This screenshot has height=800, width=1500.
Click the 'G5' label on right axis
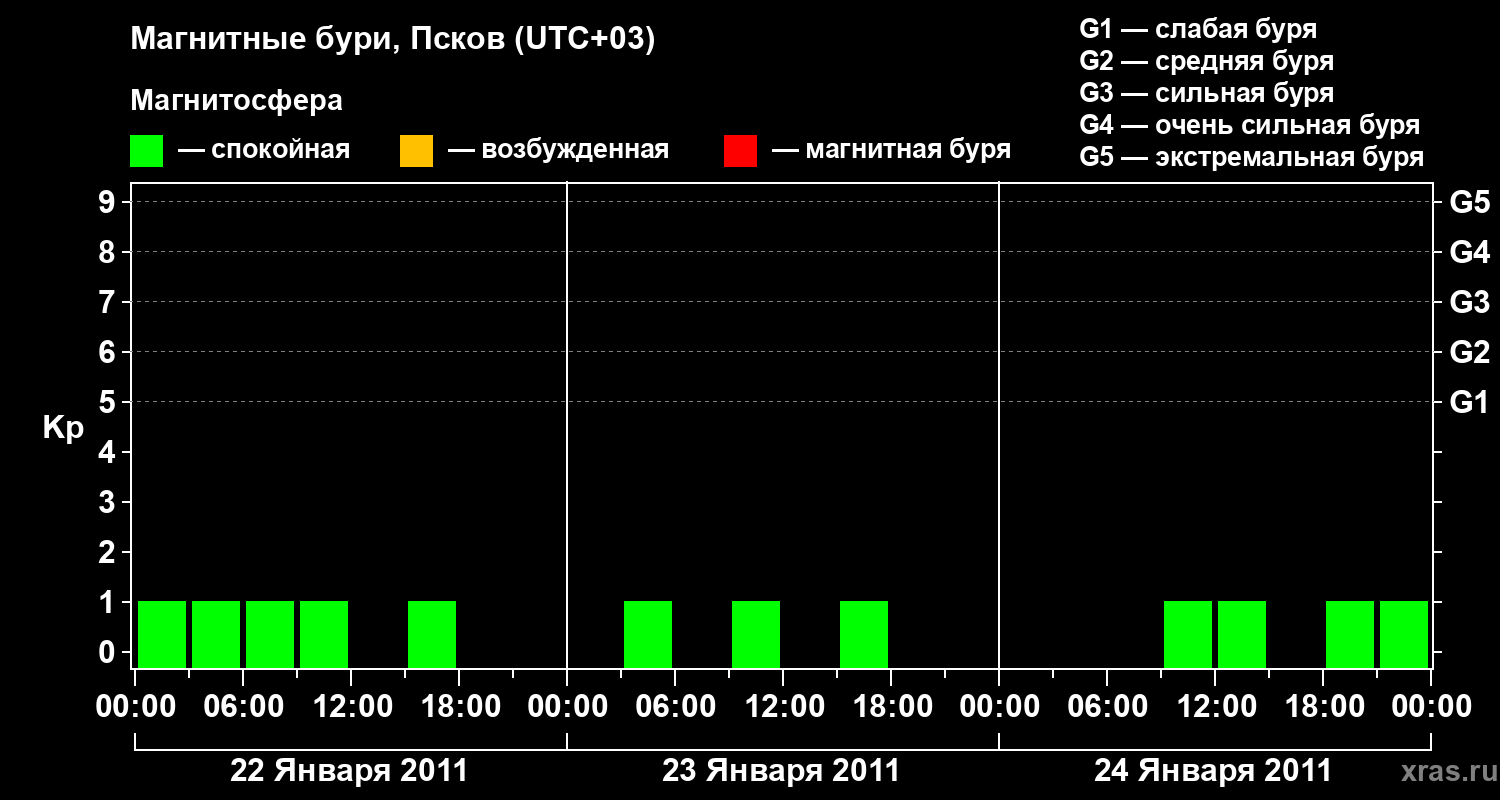pyautogui.click(x=1469, y=202)
